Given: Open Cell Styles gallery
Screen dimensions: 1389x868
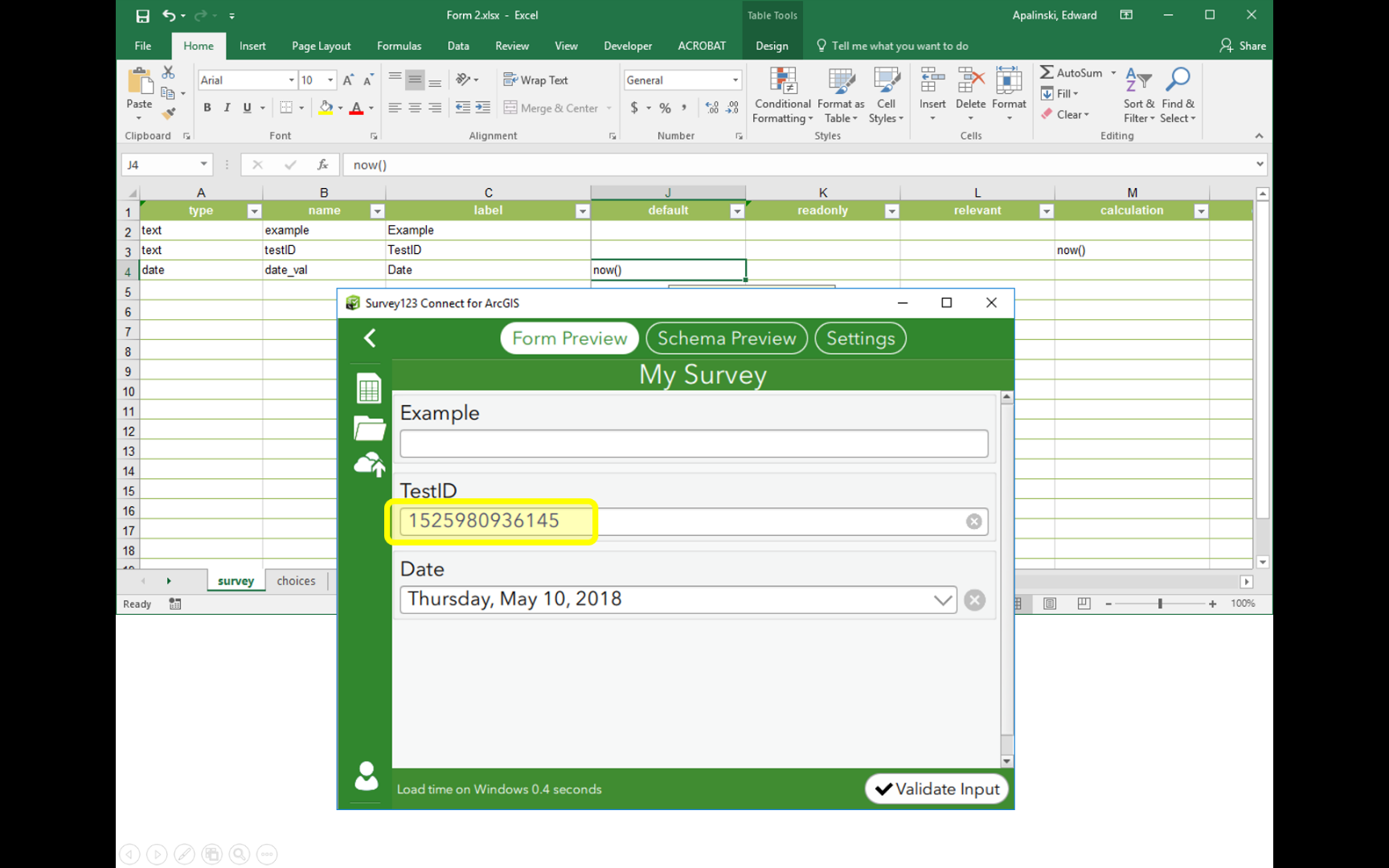Looking at the screenshot, I should point(886,96).
